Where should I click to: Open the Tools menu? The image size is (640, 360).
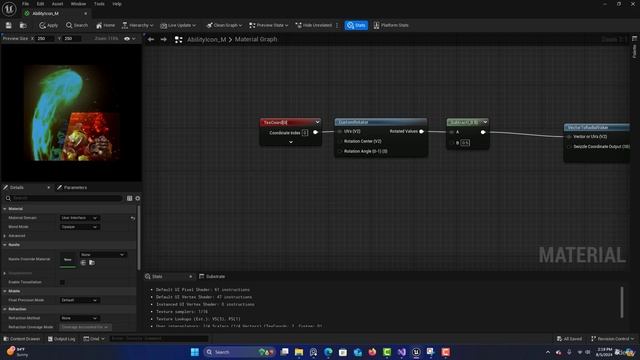click(99, 4)
